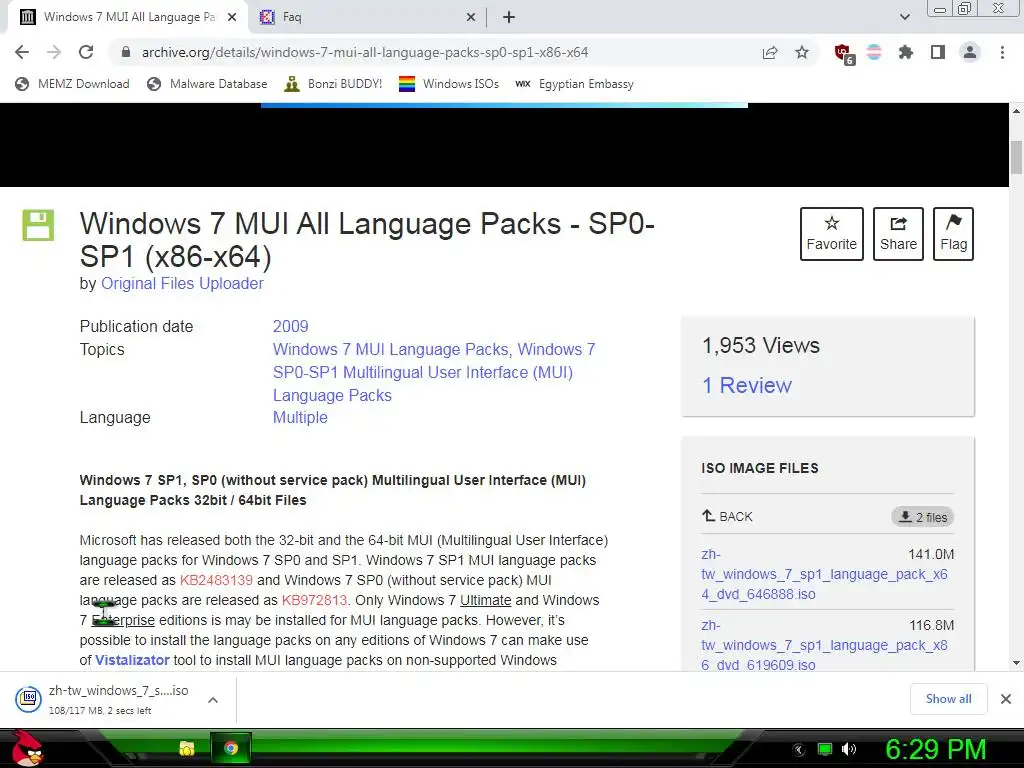The image size is (1024, 768).
Task: Reload the archive.org page
Action: tap(86, 52)
